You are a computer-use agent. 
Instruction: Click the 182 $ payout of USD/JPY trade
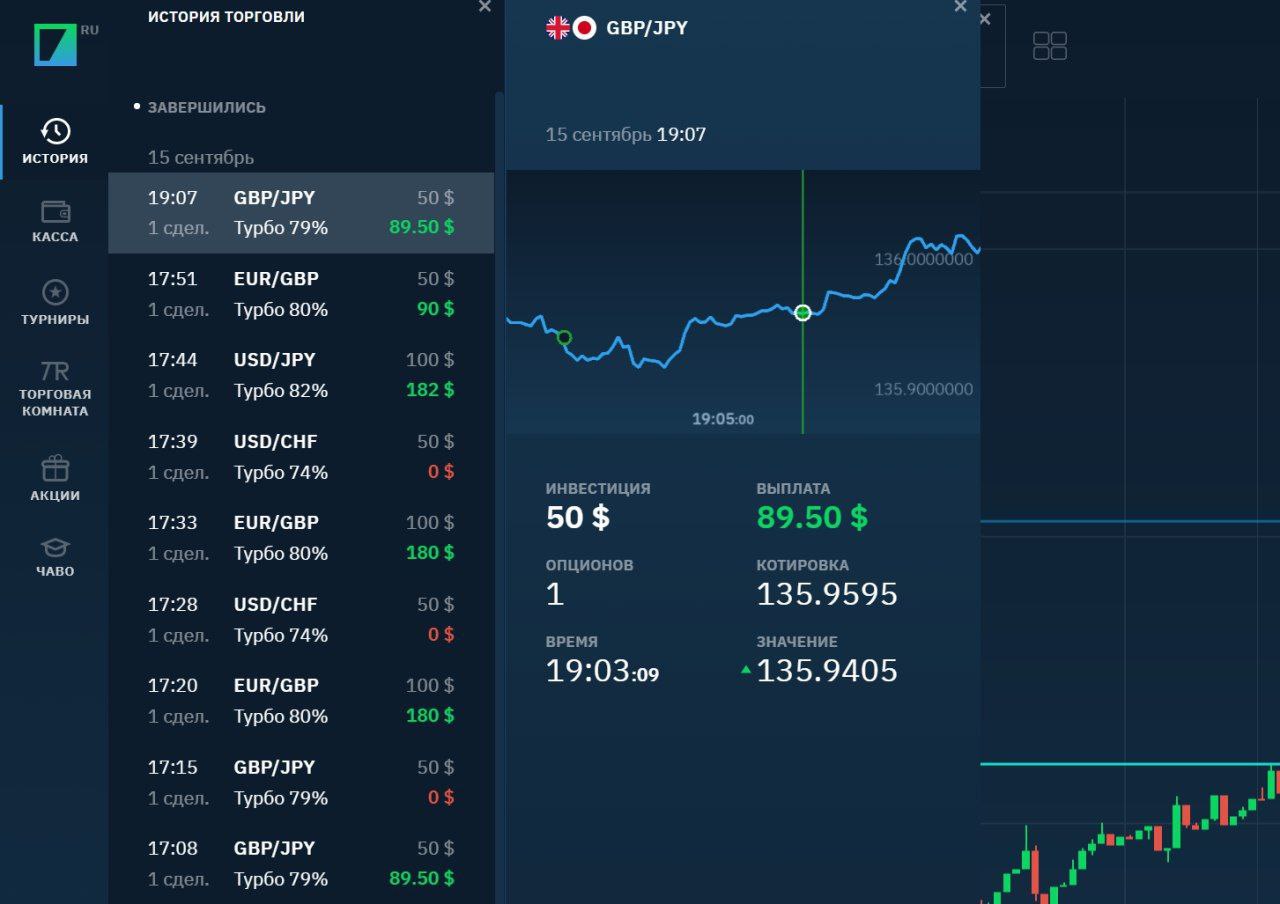click(430, 390)
